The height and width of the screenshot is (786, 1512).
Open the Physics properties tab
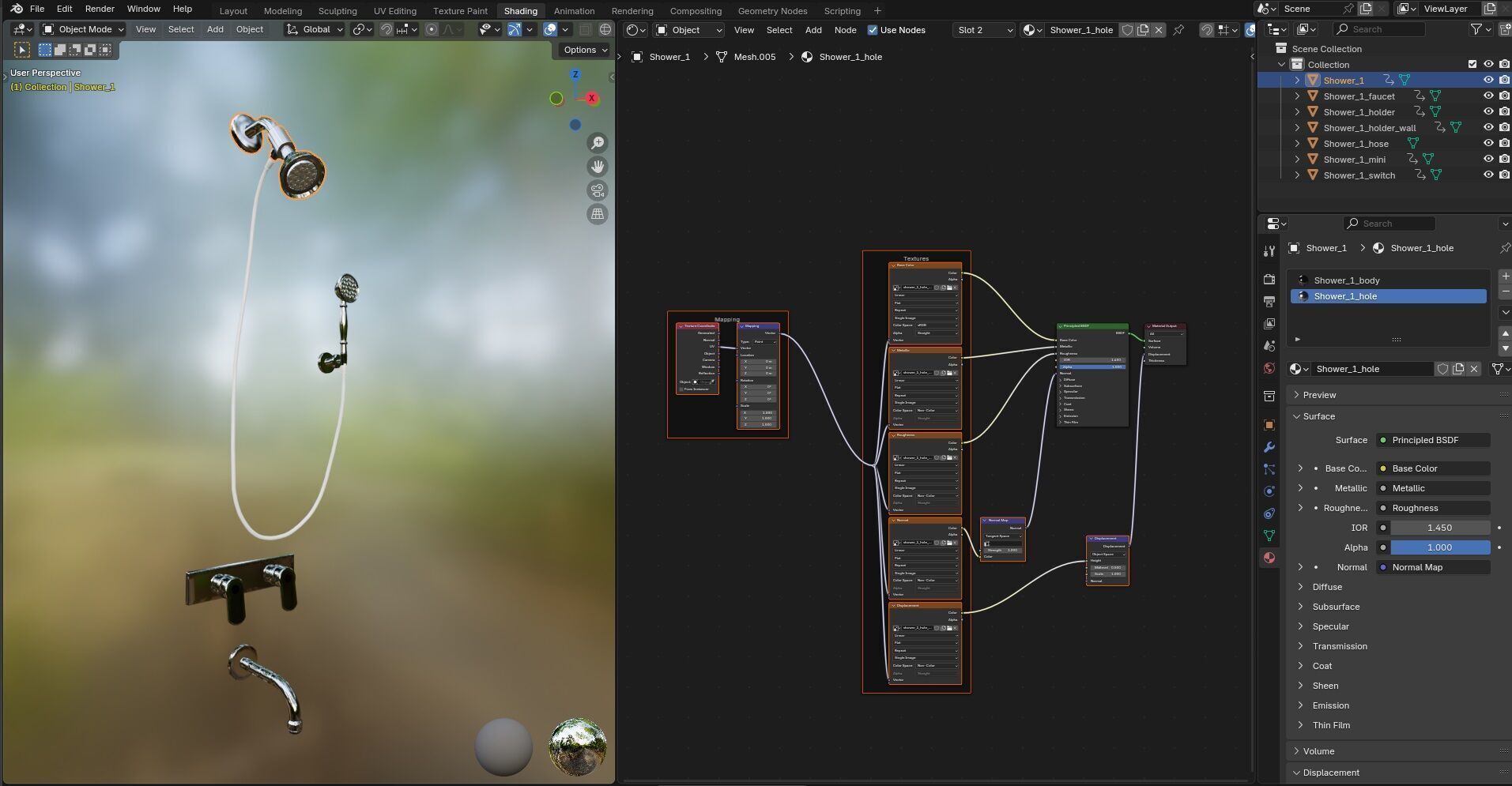[1269, 491]
